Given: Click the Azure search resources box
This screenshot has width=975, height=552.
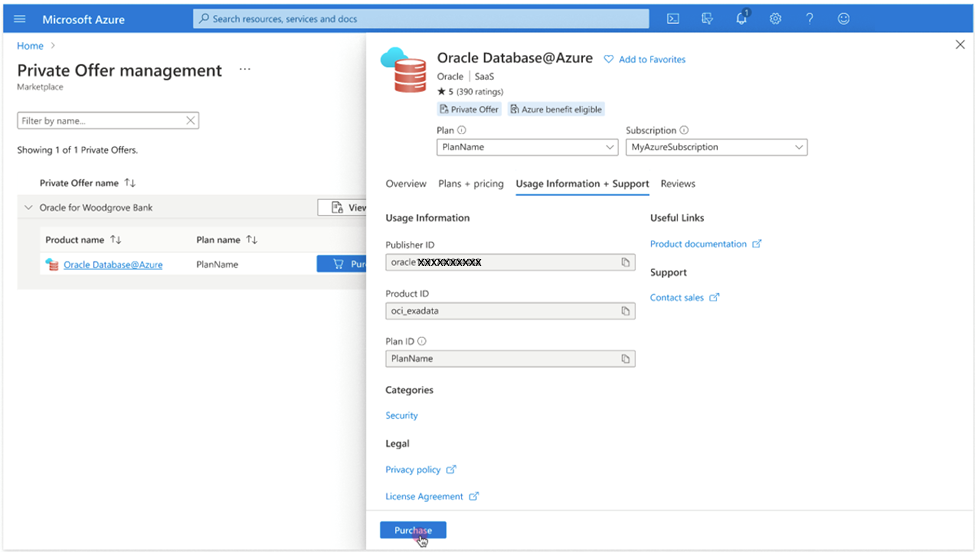Looking at the screenshot, I should pyautogui.click(x=420, y=19).
